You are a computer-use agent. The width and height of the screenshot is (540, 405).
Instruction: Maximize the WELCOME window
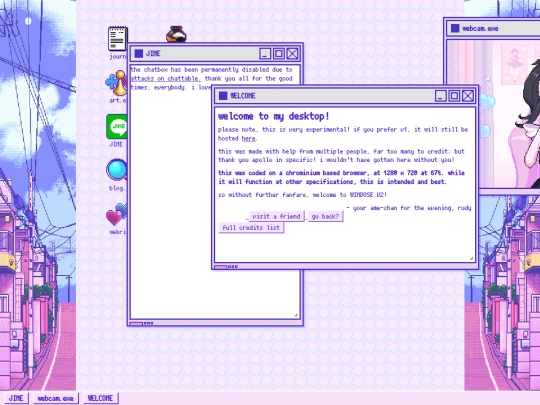pos(454,96)
